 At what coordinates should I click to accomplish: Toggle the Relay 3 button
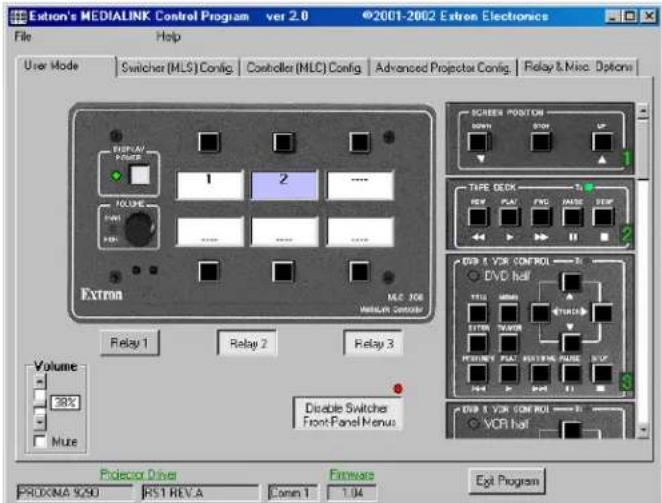[x=373, y=343]
